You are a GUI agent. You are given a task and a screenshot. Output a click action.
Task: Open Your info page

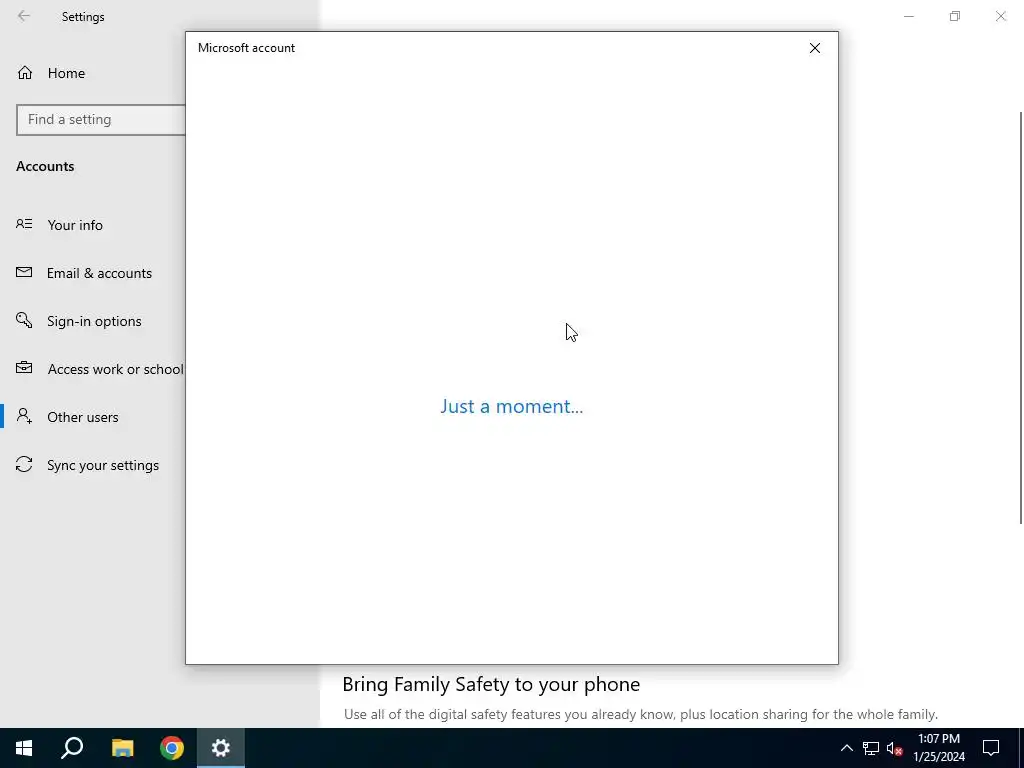click(x=75, y=225)
